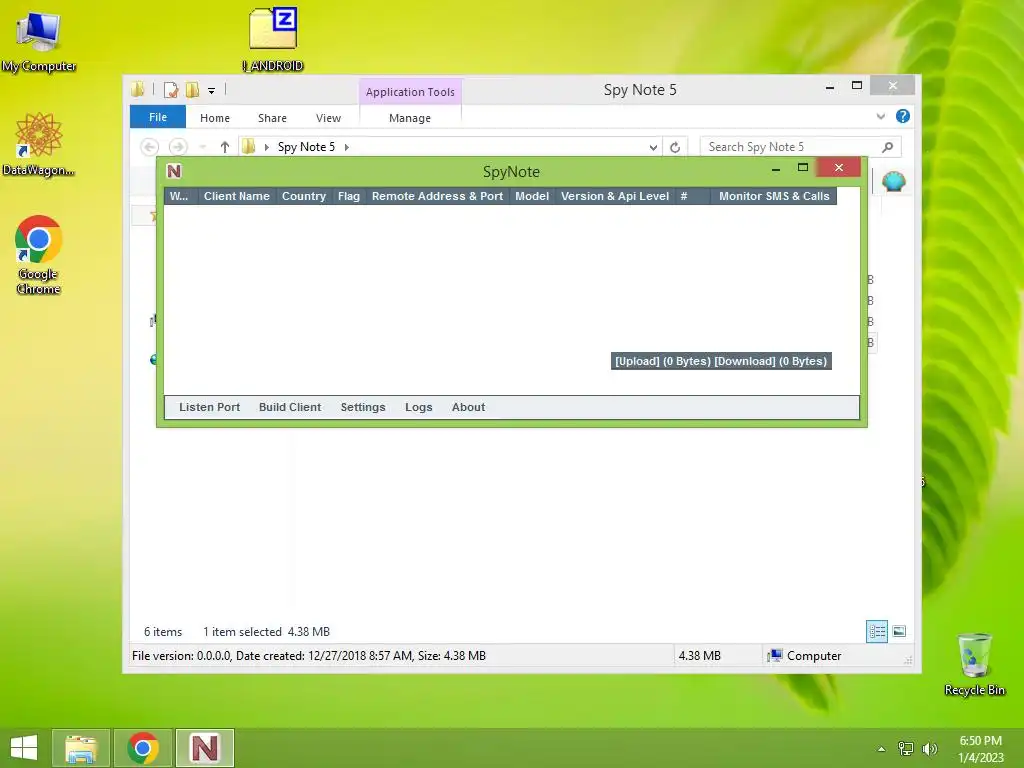Go back in Explorer navigation
1024x768 pixels.
coord(150,147)
